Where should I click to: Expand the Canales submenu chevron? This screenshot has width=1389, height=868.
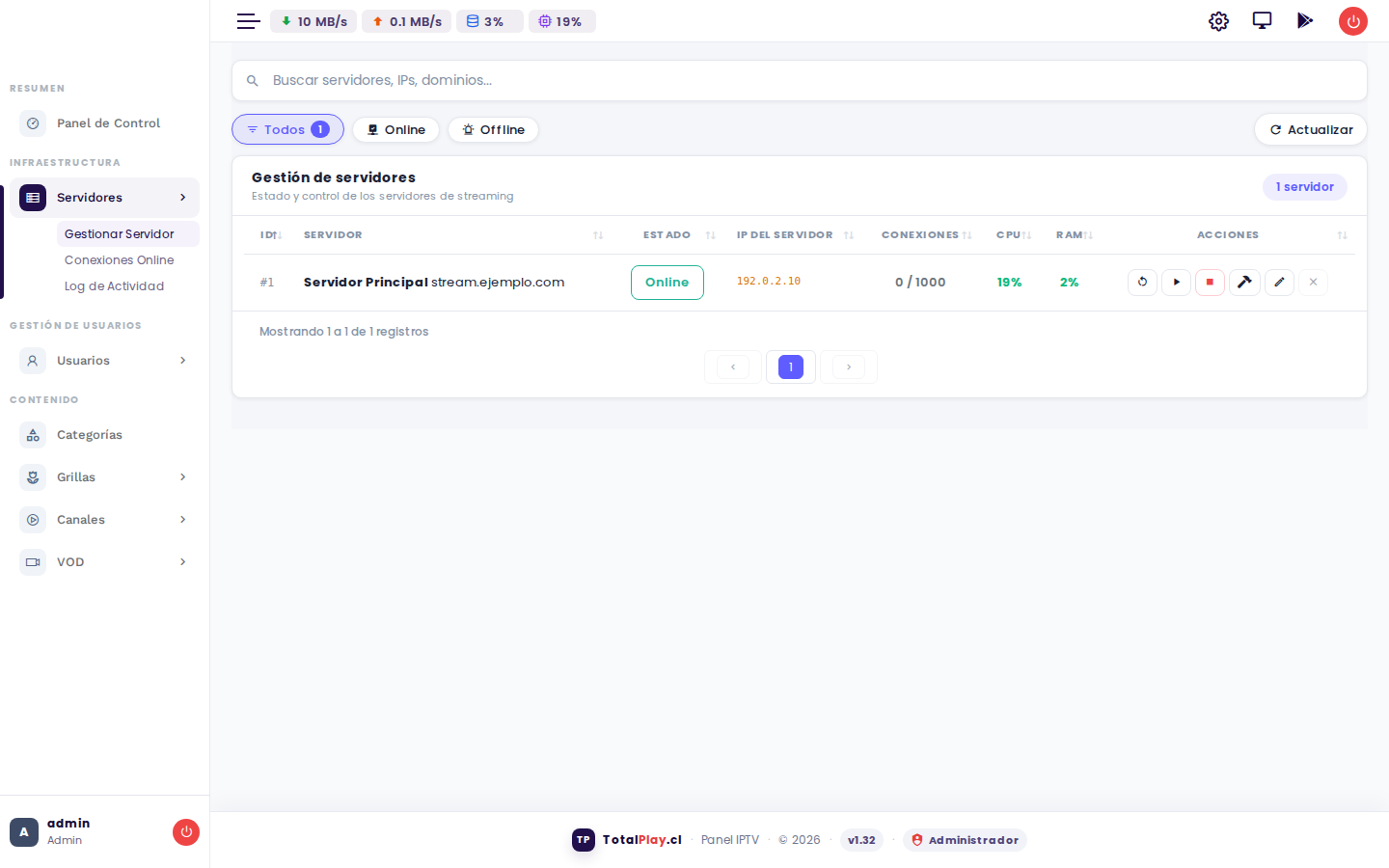coord(183,520)
